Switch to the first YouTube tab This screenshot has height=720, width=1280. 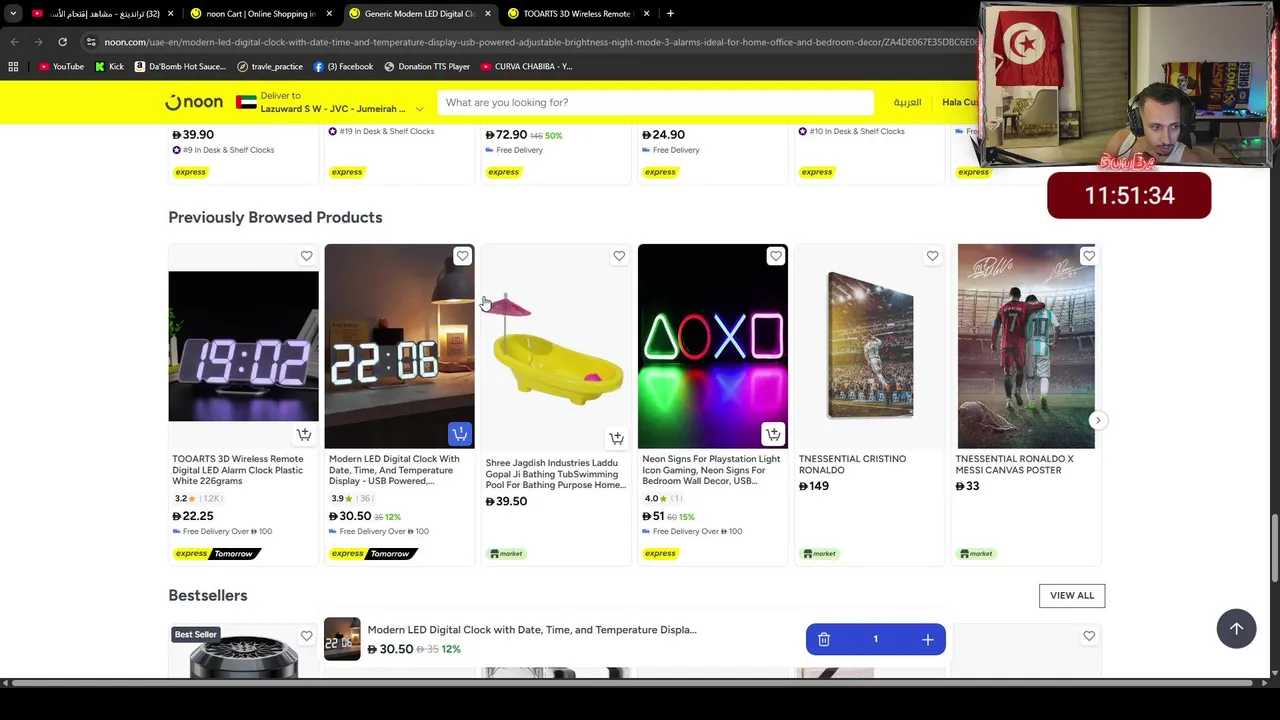103,13
